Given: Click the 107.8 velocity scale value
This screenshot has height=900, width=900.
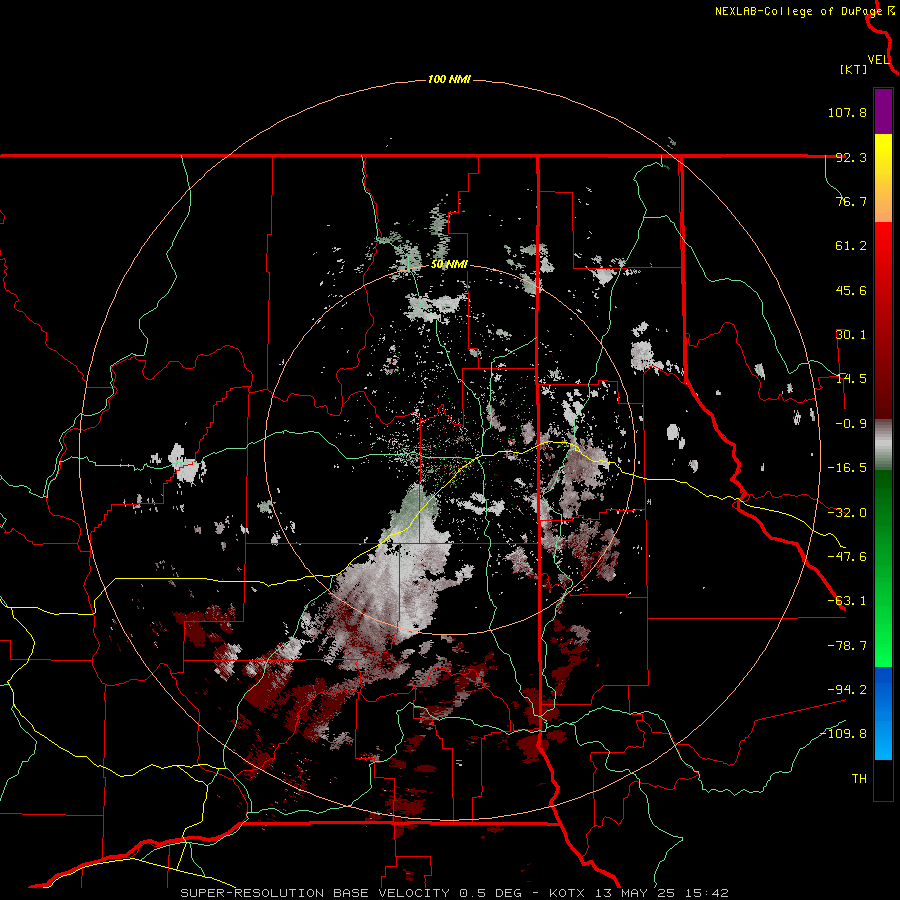Looking at the screenshot, I should pyautogui.click(x=847, y=112).
